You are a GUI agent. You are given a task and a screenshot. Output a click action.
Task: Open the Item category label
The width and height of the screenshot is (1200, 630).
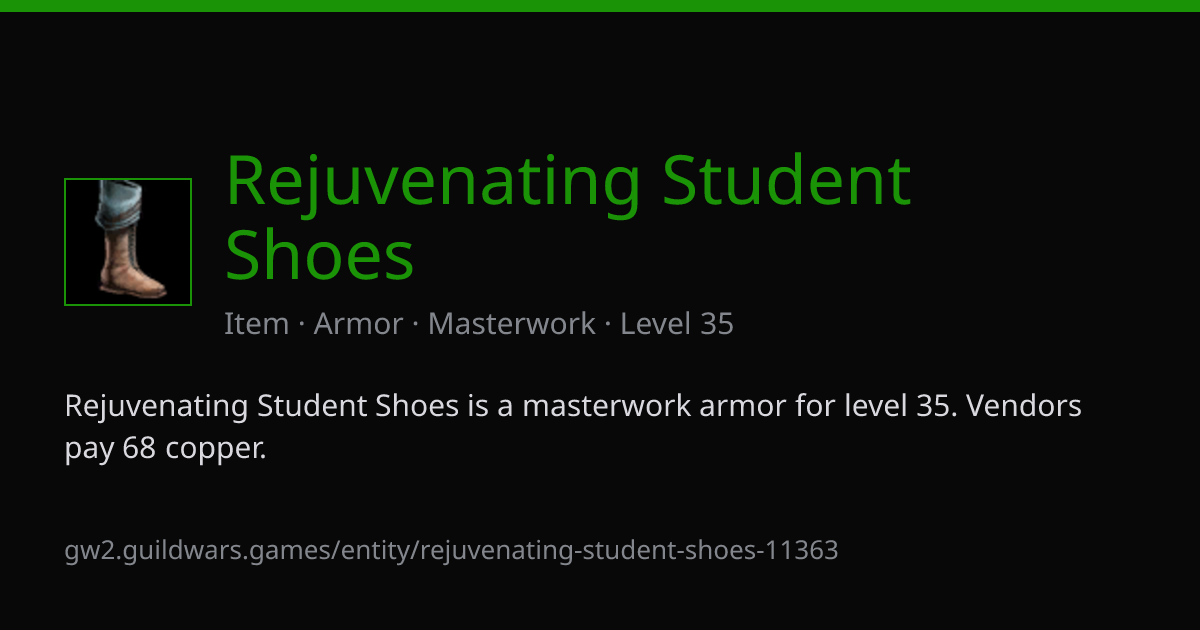256,324
